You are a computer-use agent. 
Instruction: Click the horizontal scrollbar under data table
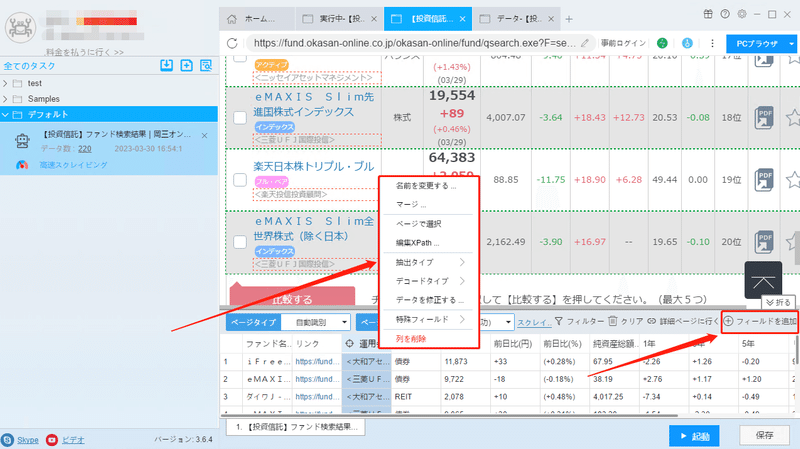click(449, 416)
